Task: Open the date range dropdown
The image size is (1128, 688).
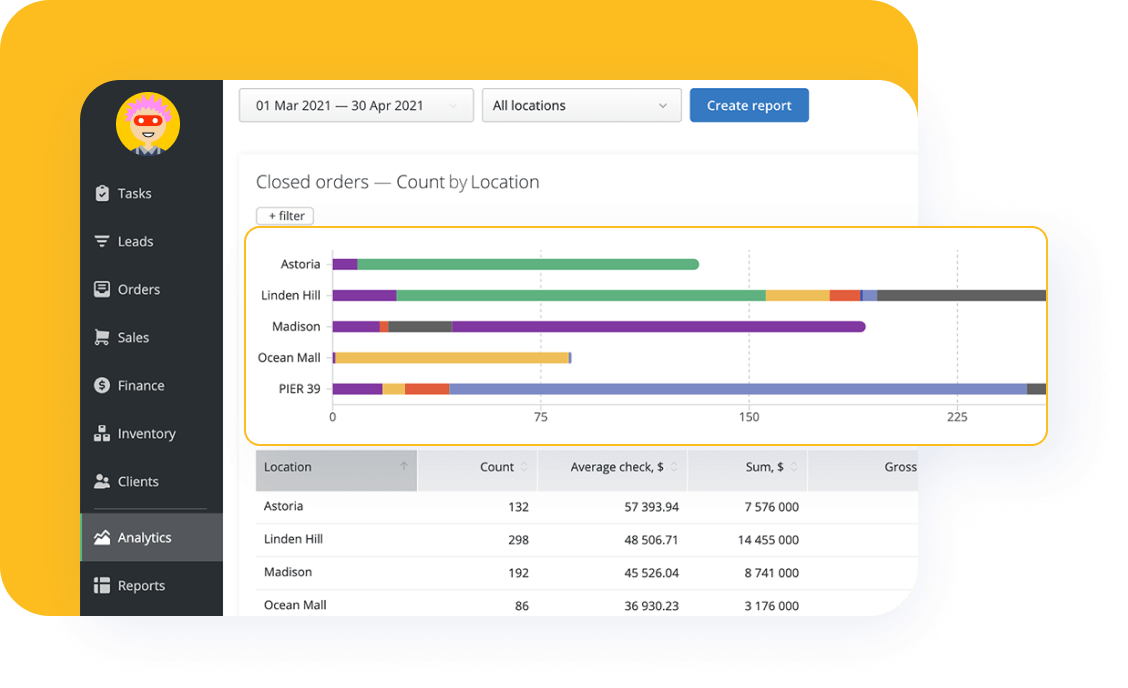Action: point(355,105)
